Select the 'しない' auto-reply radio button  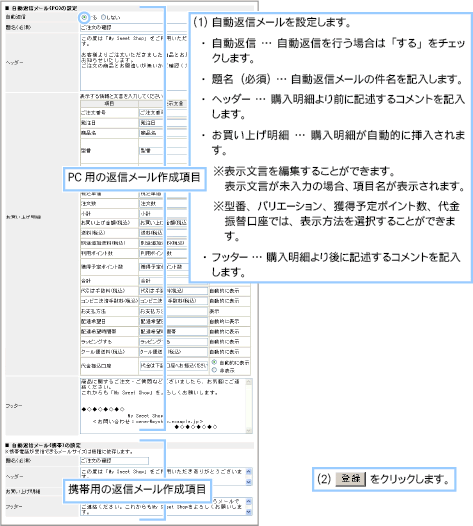click(x=103, y=17)
